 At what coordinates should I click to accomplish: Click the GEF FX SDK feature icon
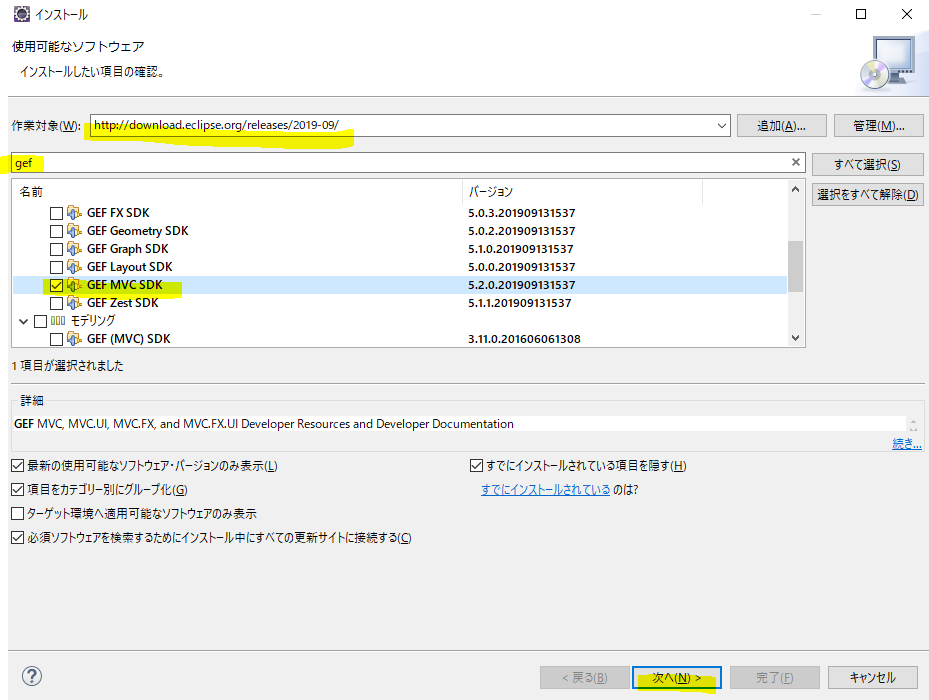74,213
